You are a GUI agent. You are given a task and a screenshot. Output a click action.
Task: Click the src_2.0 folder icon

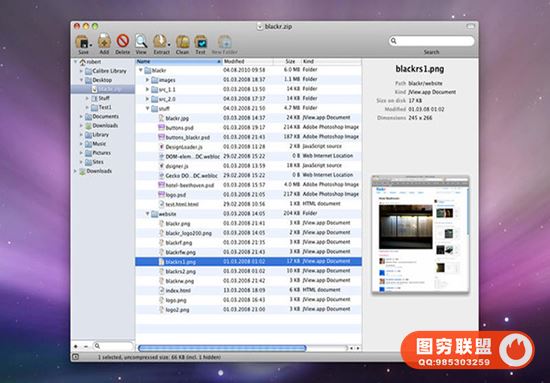155,99
